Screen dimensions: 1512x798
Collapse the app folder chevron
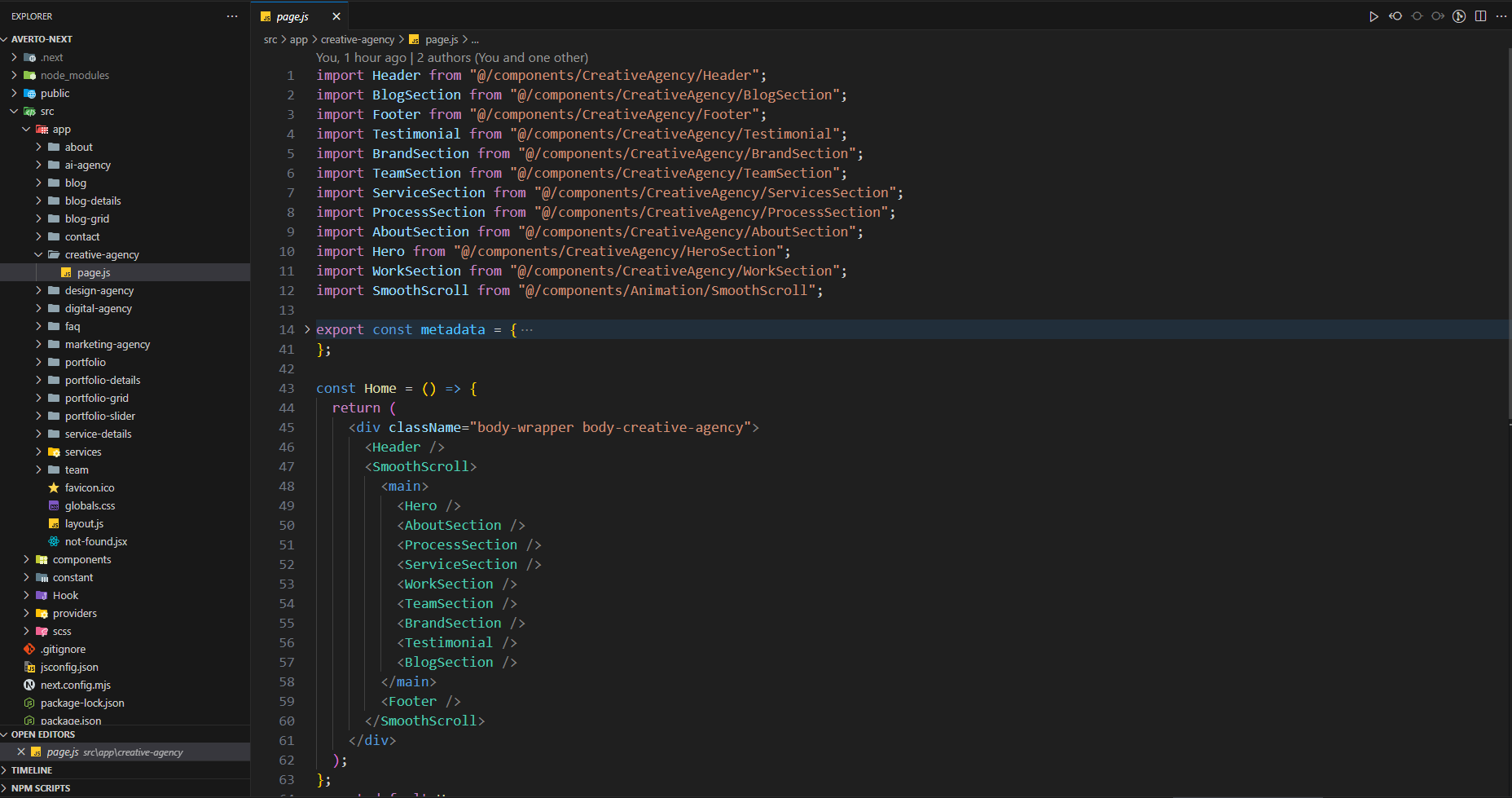tap(26, 129)
